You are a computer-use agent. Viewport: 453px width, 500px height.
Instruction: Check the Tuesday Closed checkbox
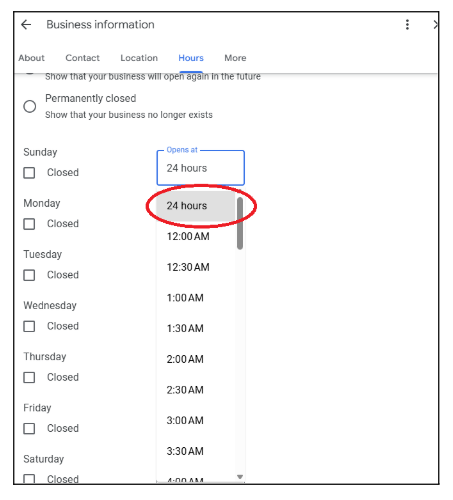pyautogui.click(x=29, y=275)
